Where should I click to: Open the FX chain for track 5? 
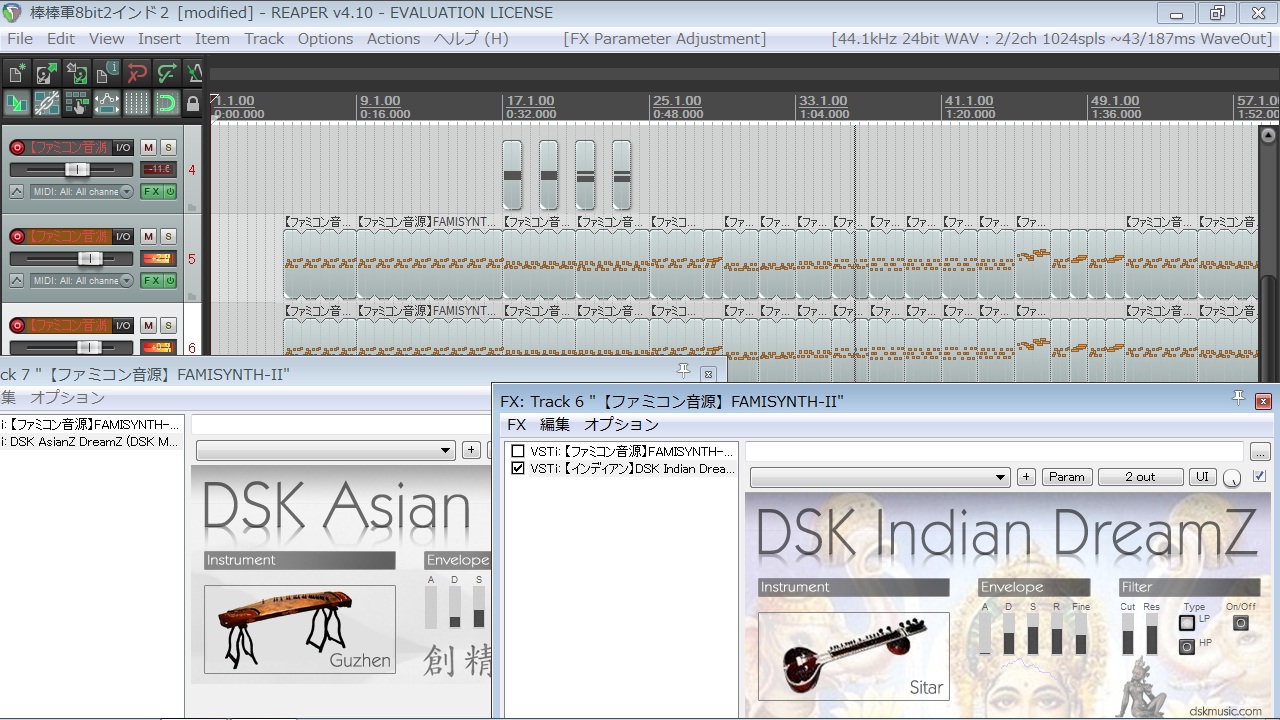pyautogui.click(x=151, y=281)
